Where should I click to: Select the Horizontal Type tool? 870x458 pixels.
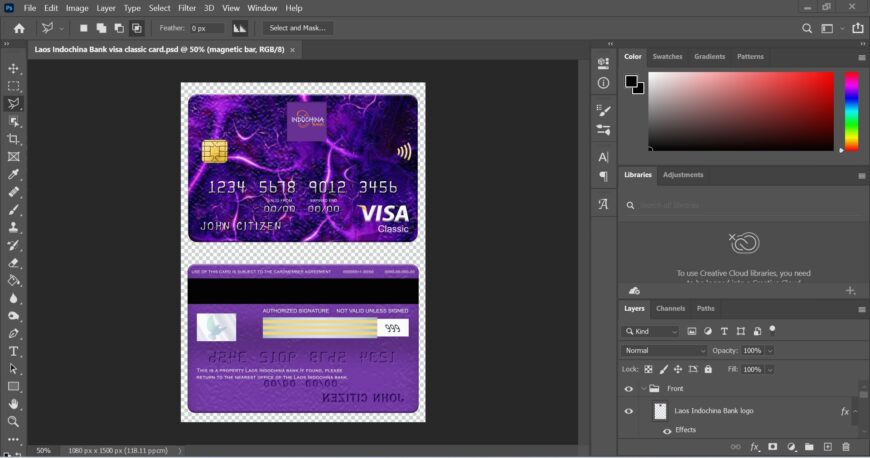13,351
